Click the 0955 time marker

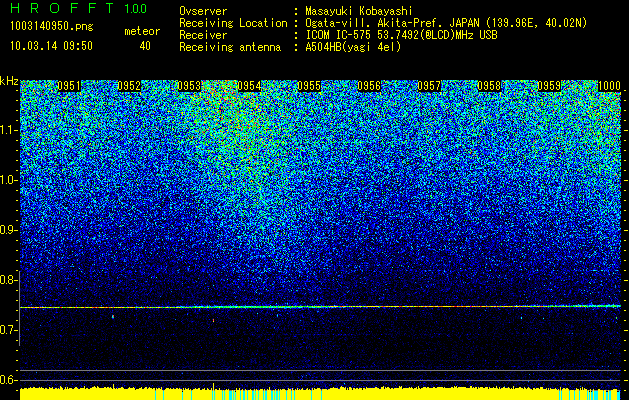pos(309,86)
